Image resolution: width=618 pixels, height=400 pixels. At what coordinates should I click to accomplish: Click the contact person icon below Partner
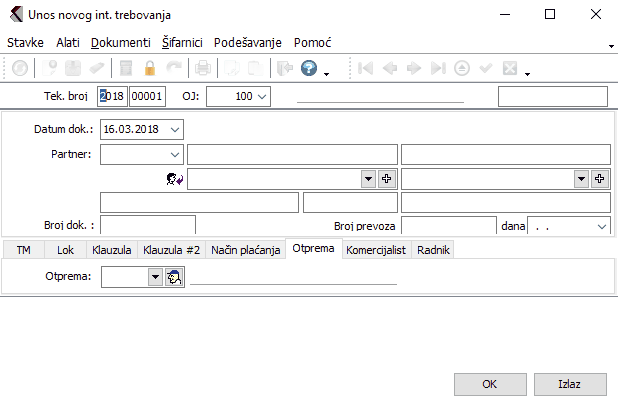click(x=174, y=179)
